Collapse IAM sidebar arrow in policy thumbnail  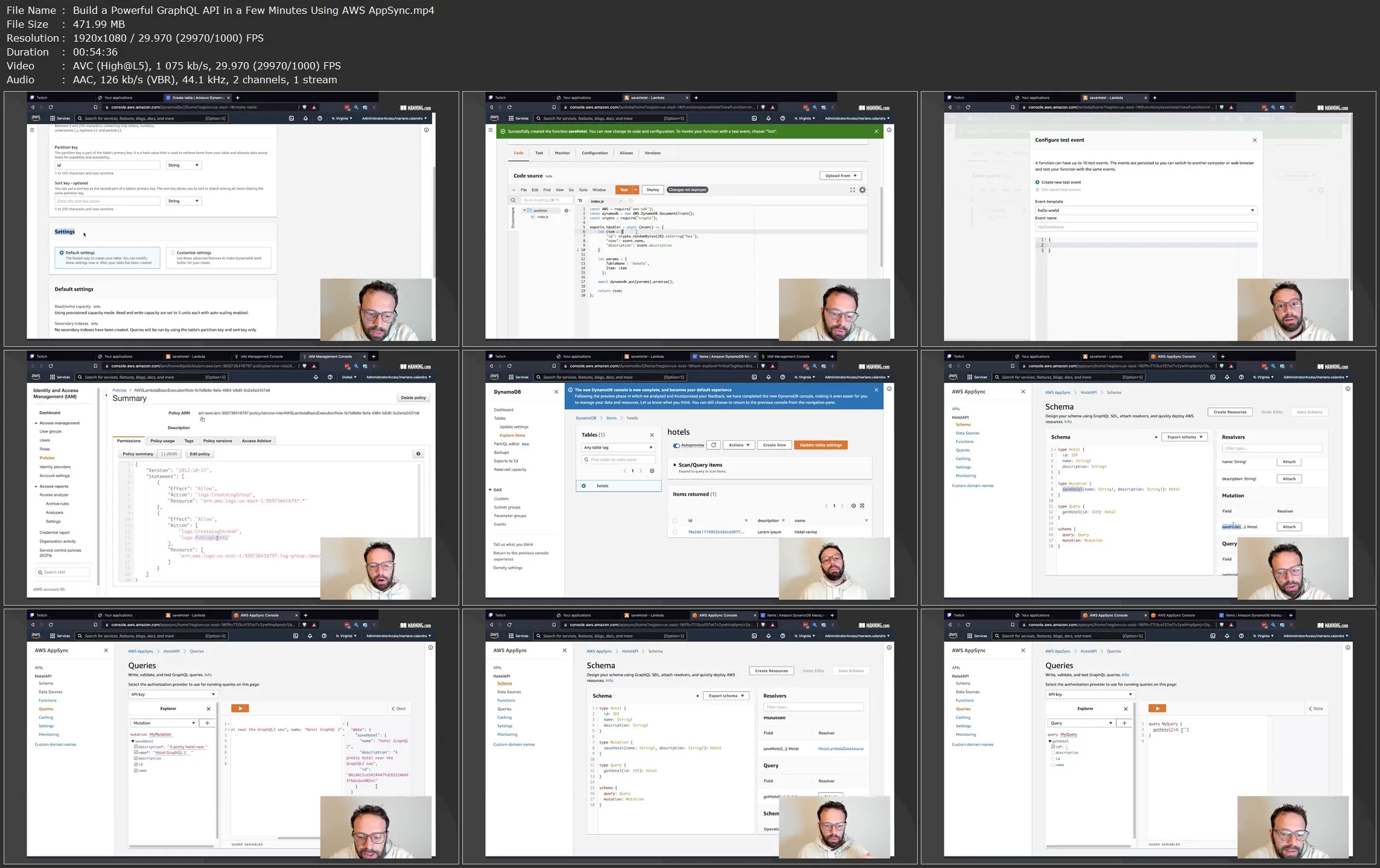[106, 395]
